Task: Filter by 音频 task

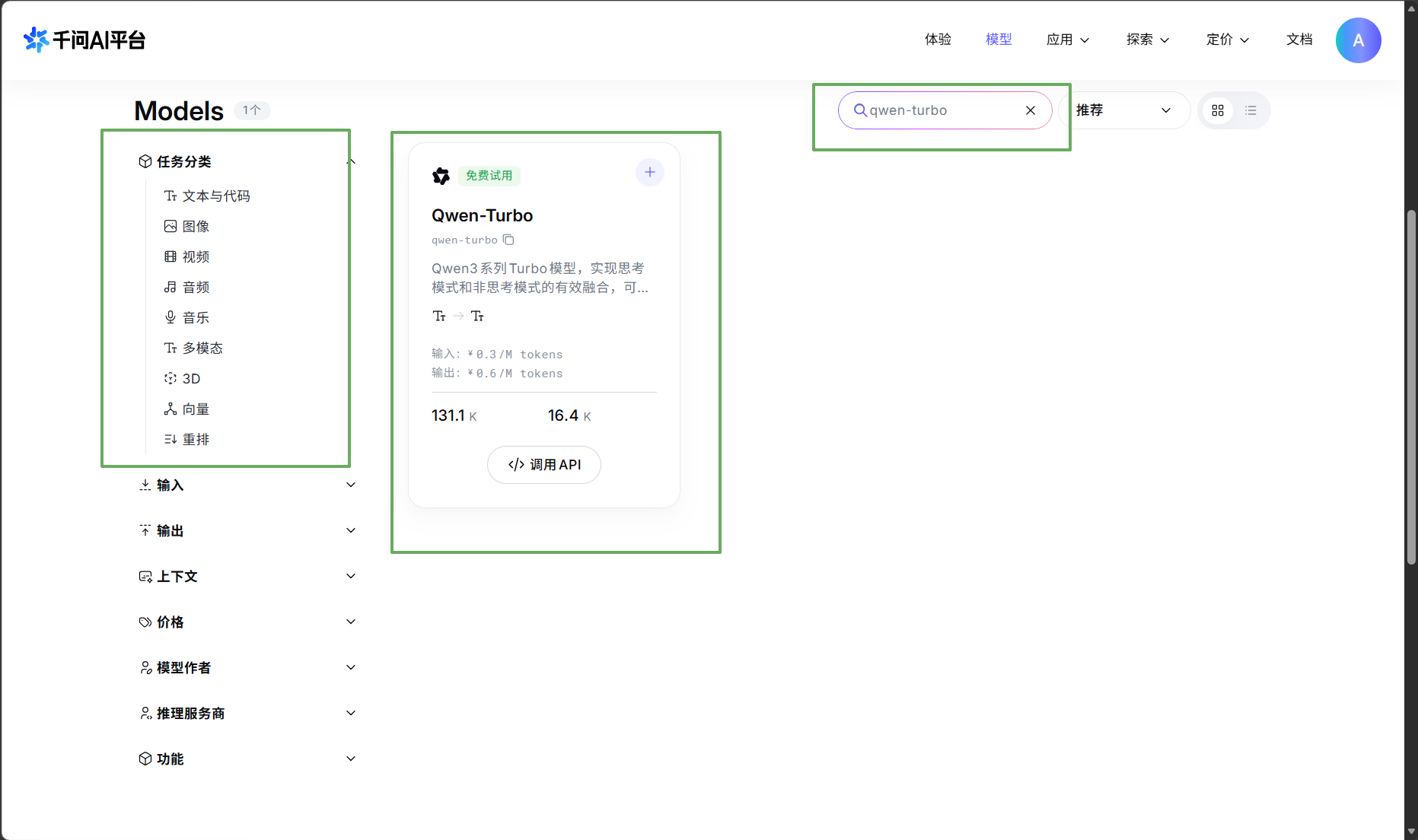Action: coord(186,287)
